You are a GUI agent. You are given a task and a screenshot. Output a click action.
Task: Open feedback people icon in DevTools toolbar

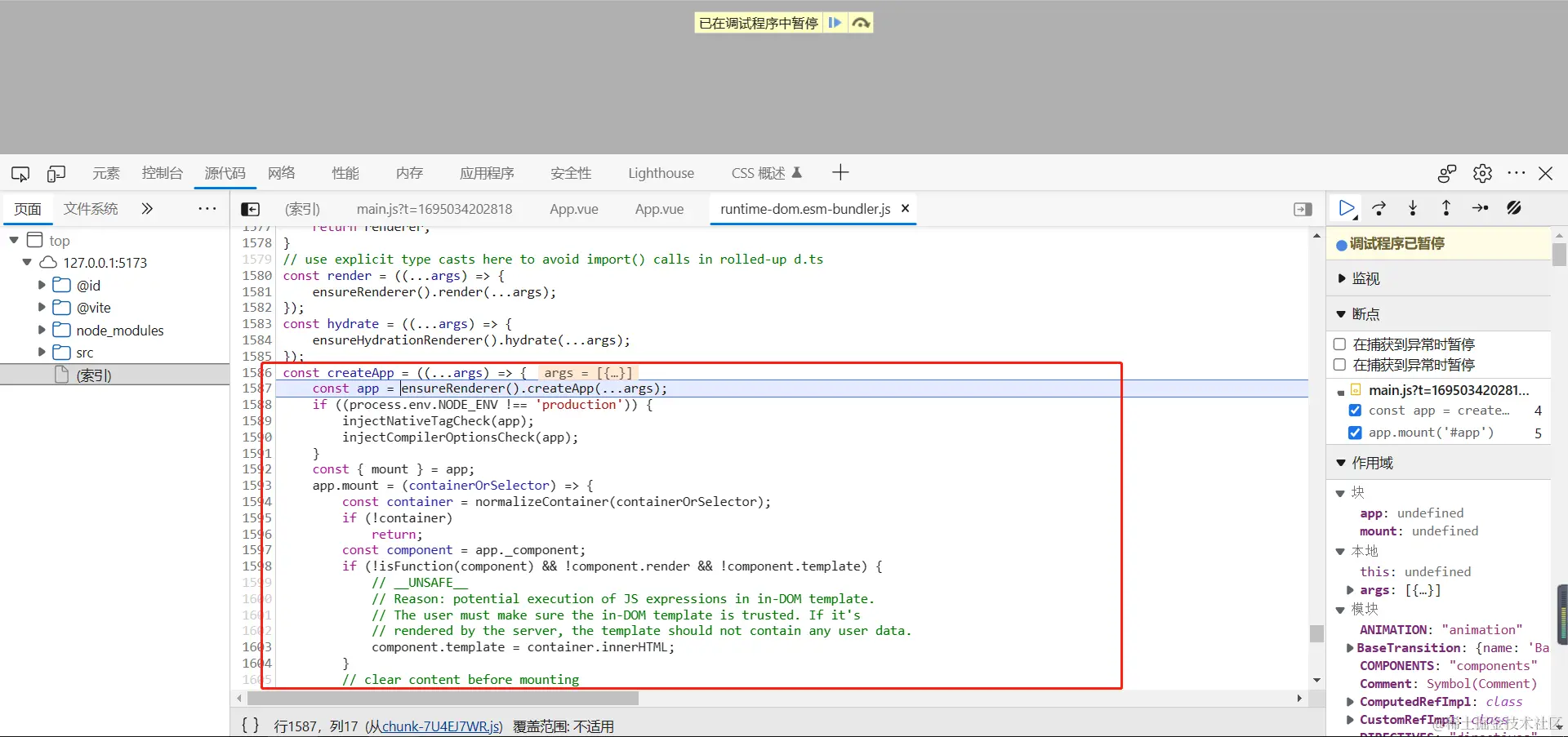(1447, 173)
